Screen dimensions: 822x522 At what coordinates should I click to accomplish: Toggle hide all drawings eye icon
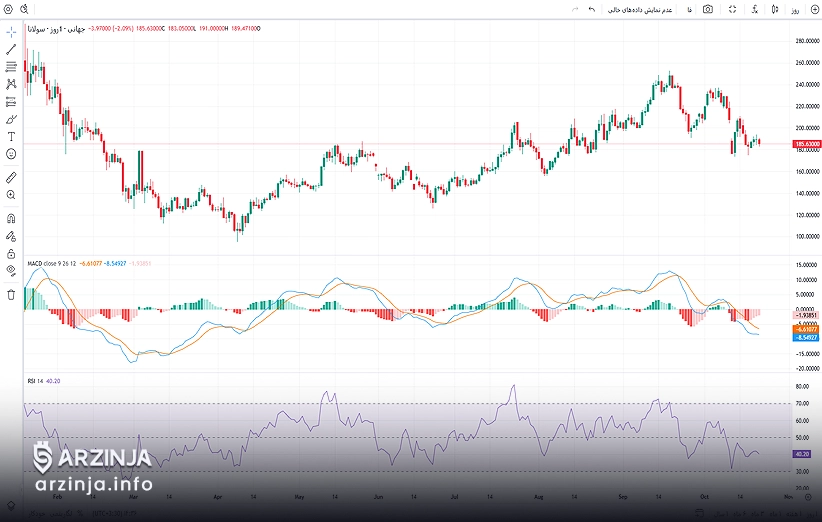click(11, 270)
